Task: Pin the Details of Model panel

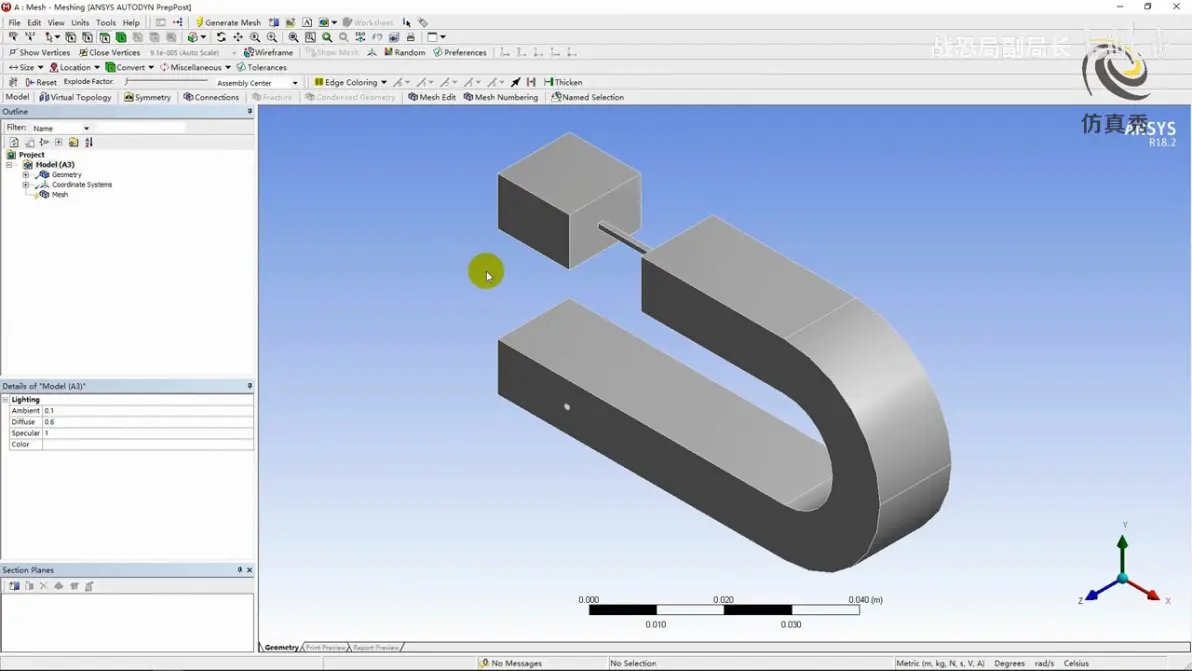Action: [249, 386]
